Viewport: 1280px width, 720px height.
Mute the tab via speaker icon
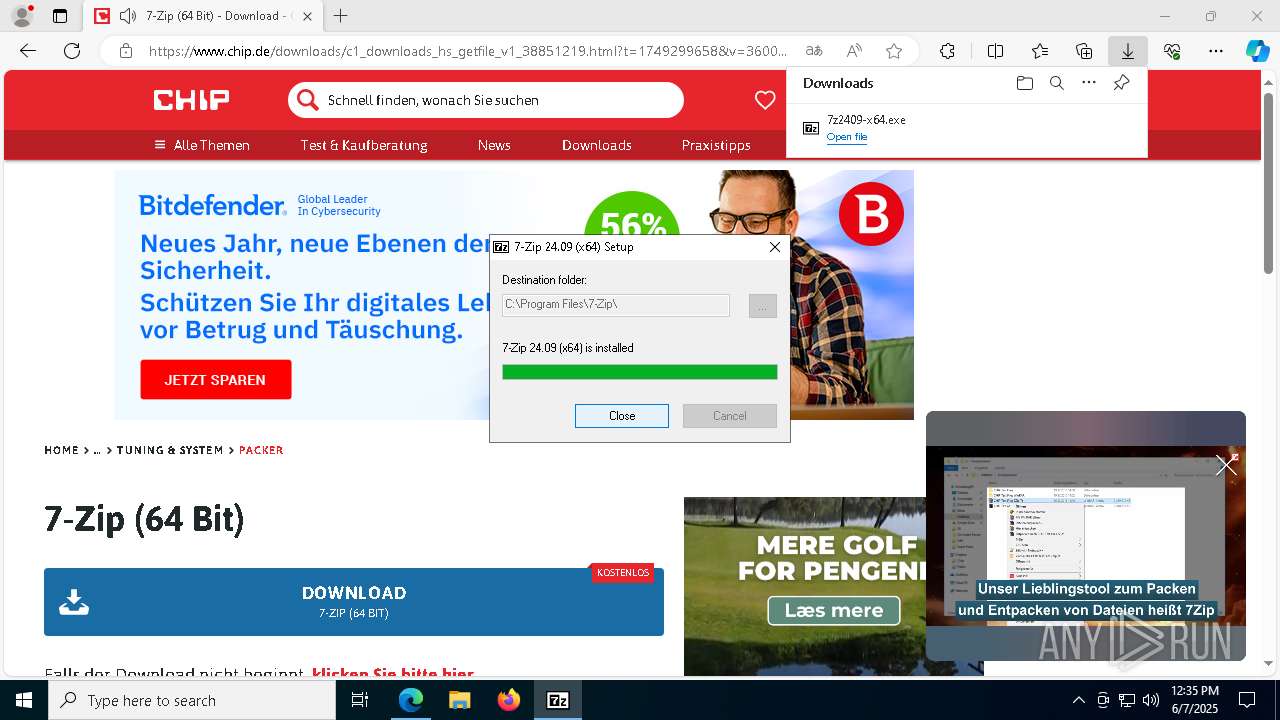127,16
